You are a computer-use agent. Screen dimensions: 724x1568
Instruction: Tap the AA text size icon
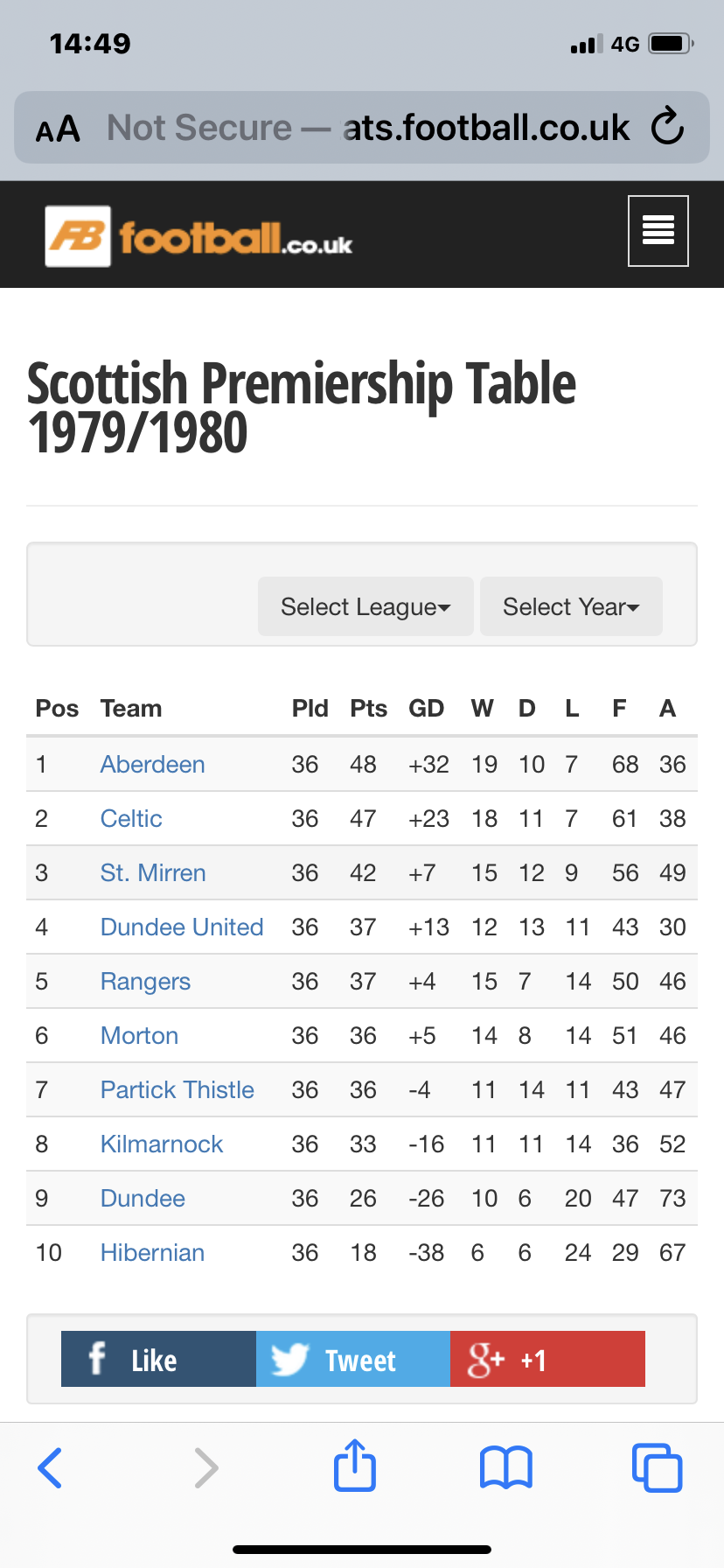[x=58, y=129]
